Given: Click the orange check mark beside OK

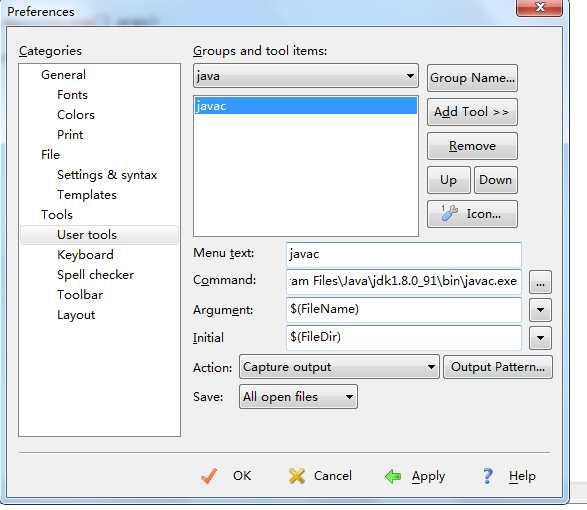Looking at the screenshot, I should [209, 476].
